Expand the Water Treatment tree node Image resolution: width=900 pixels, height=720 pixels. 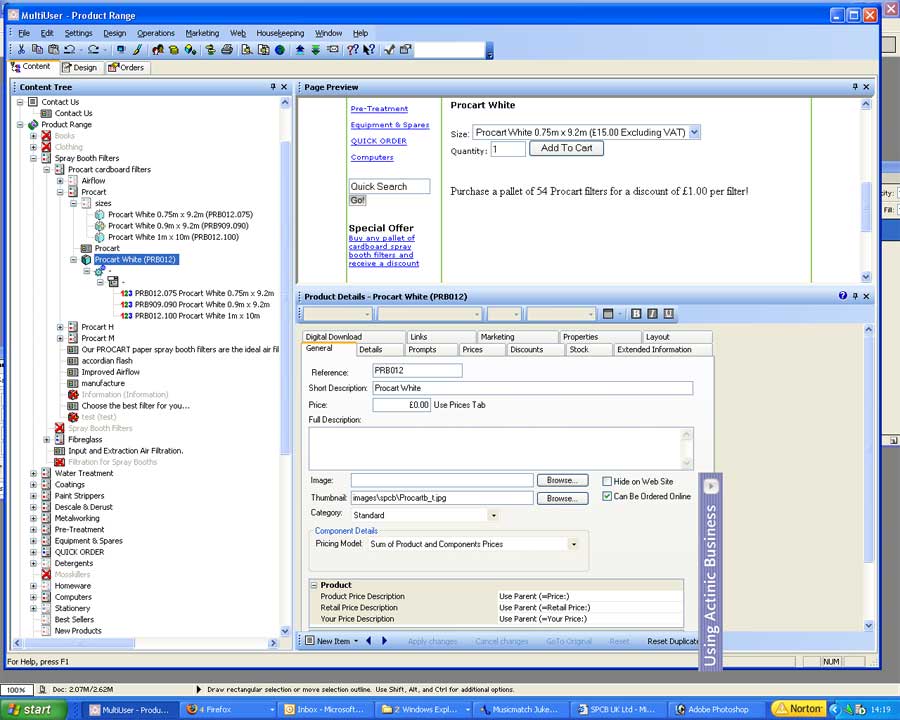[33, 473]
